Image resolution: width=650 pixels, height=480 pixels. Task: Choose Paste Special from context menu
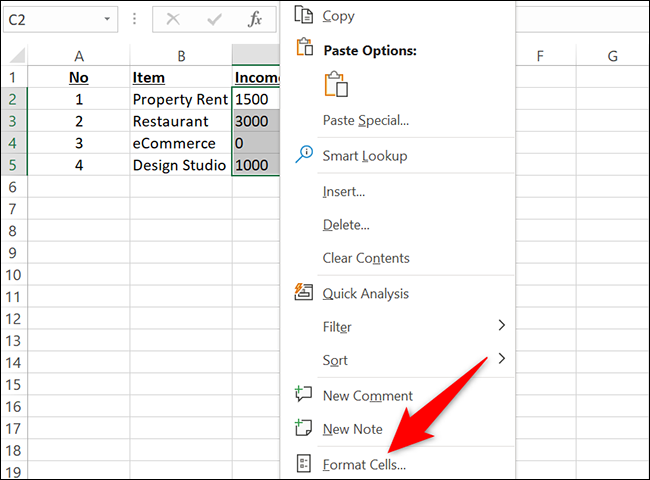click(x=365, y=120)
